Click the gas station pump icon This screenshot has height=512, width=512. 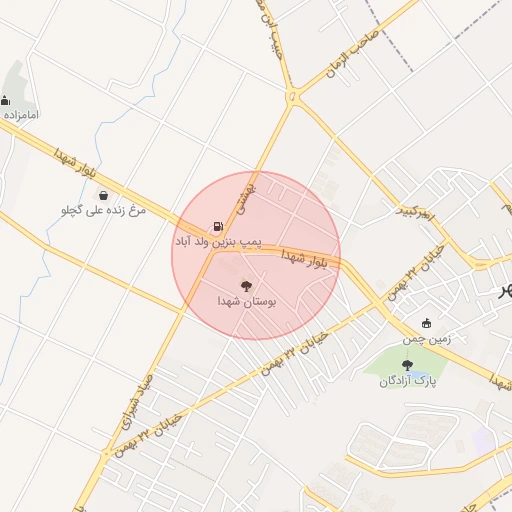click(x=218, y=226)
